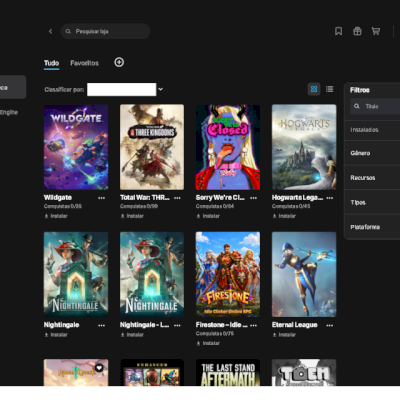Open Hogwarts Lega... options menu
Image resolution: width=400 pixels, height=400 pixels.
pyautogui.click(x=329, y=198)
